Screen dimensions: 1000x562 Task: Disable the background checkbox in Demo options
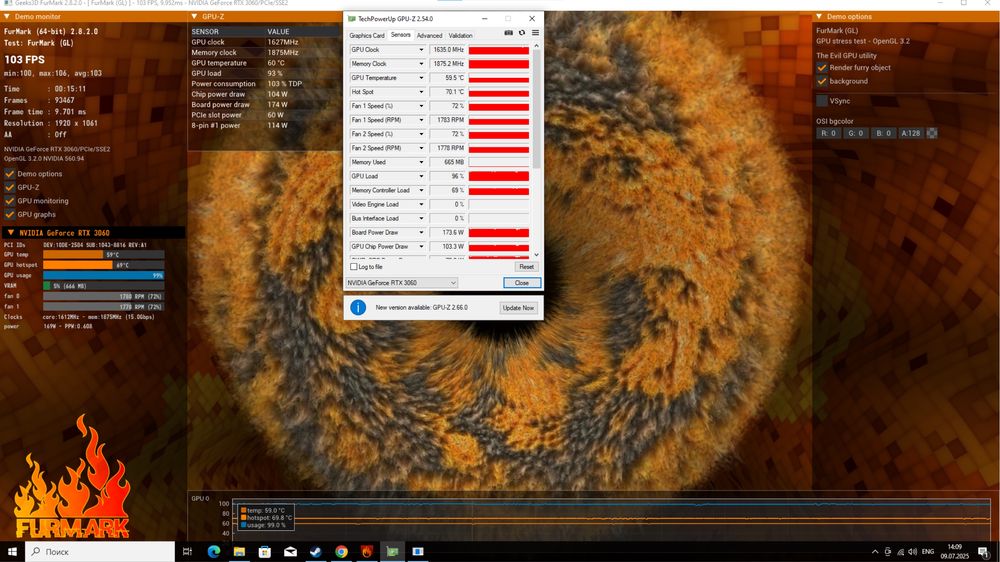click(x=822, y=81)
